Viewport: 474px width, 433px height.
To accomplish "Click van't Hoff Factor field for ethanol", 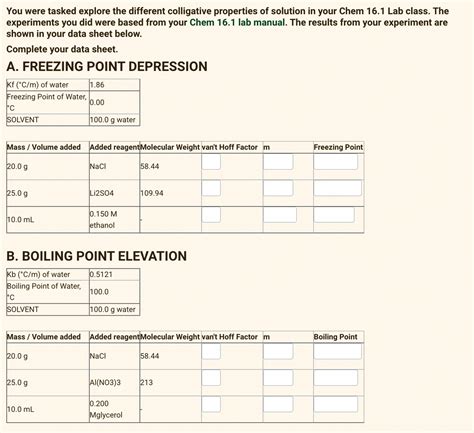I will [x=211, y=215].
